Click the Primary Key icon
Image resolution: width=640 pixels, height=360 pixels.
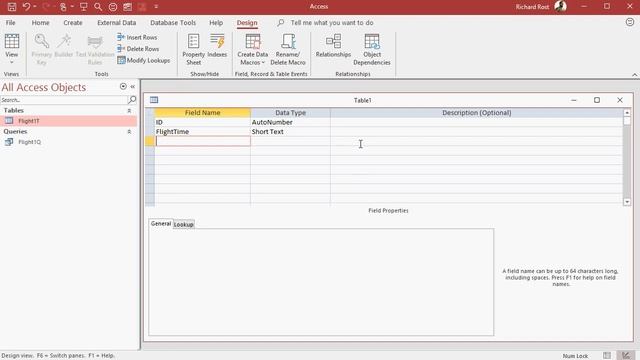pos(42,49)
